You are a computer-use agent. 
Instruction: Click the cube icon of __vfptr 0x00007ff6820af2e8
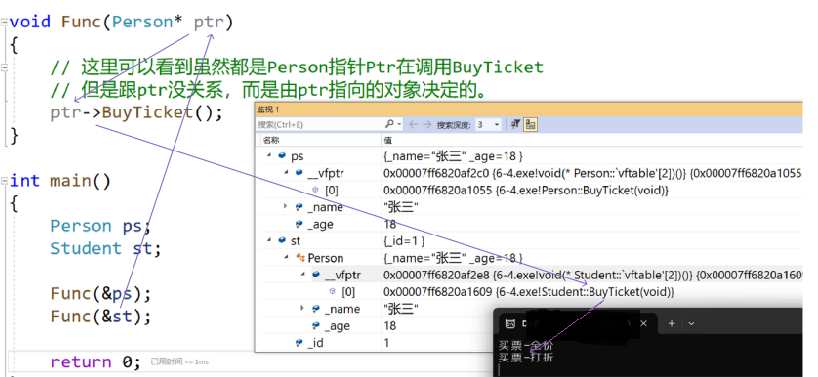[x=317, y=274]
